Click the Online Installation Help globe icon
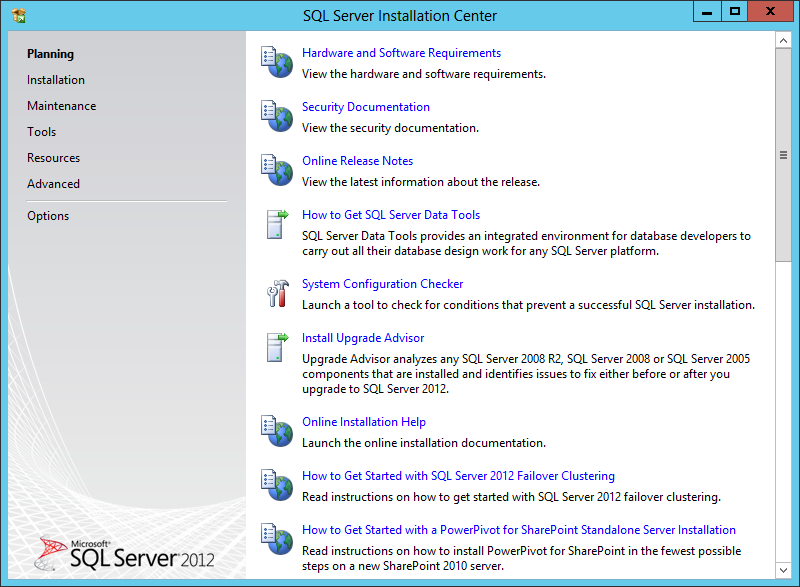 pyautogui.click(x=275, y=431)
